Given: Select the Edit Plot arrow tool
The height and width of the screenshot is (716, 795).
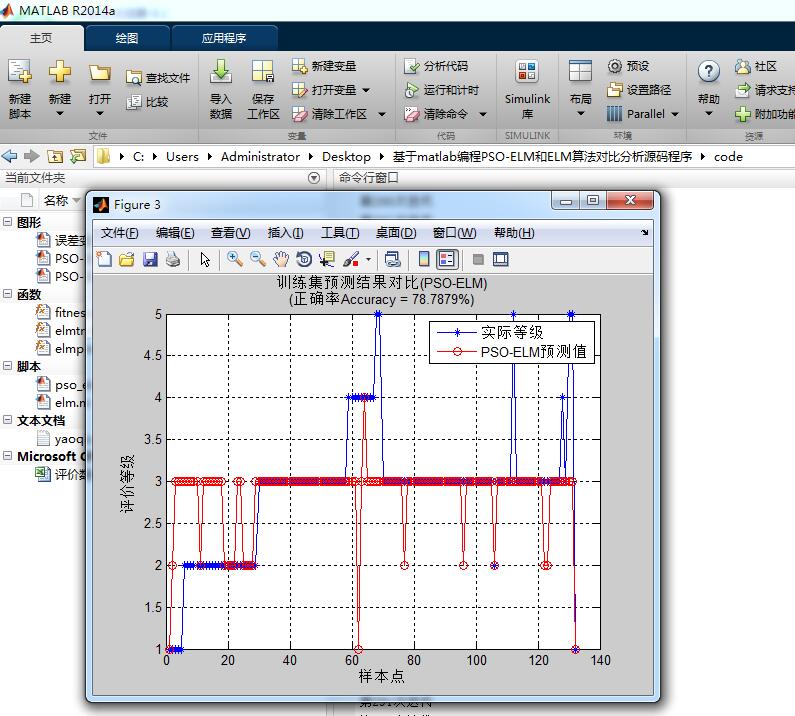Looking at the screenshot, I should (x=205, y=259).
